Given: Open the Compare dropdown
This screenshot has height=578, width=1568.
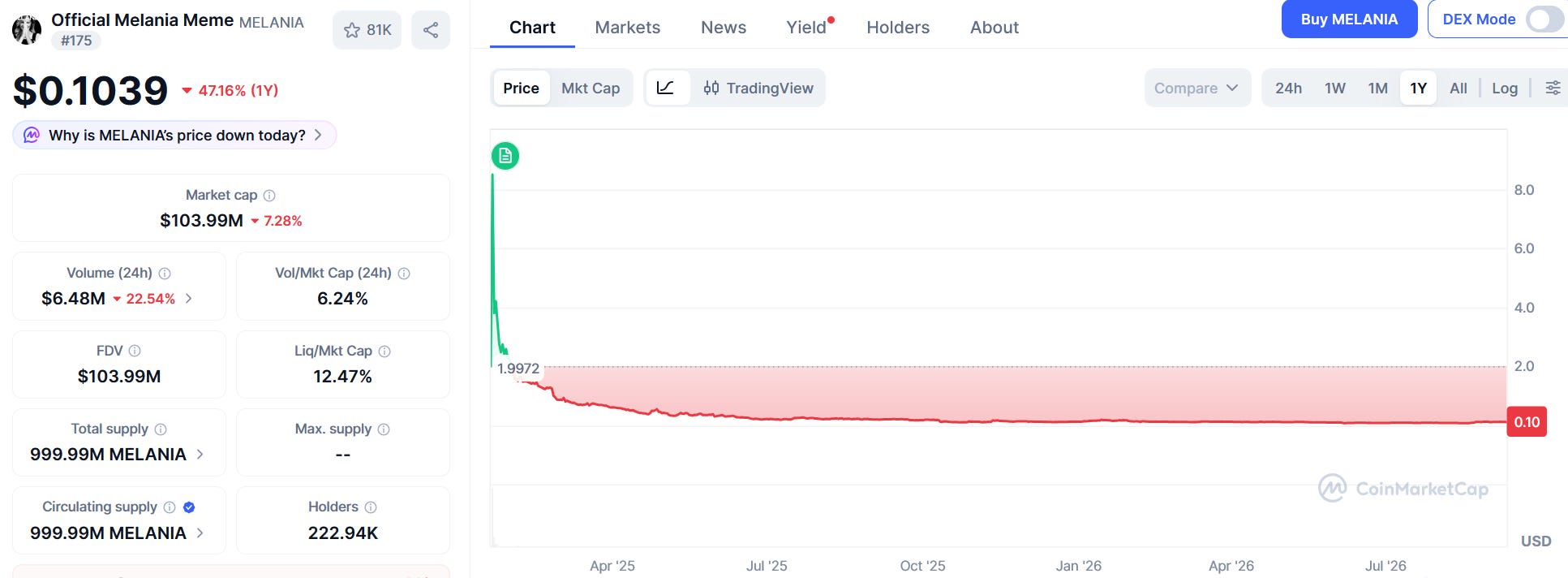Looking at the screenshot, I should point(1197,88).
